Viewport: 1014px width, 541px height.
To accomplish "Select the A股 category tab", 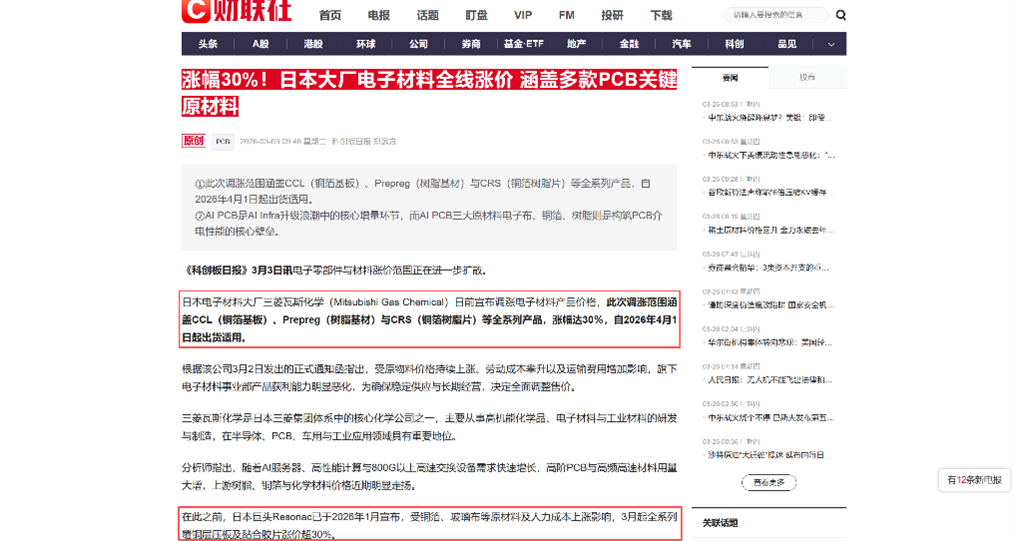I will (x=261, y=44).
